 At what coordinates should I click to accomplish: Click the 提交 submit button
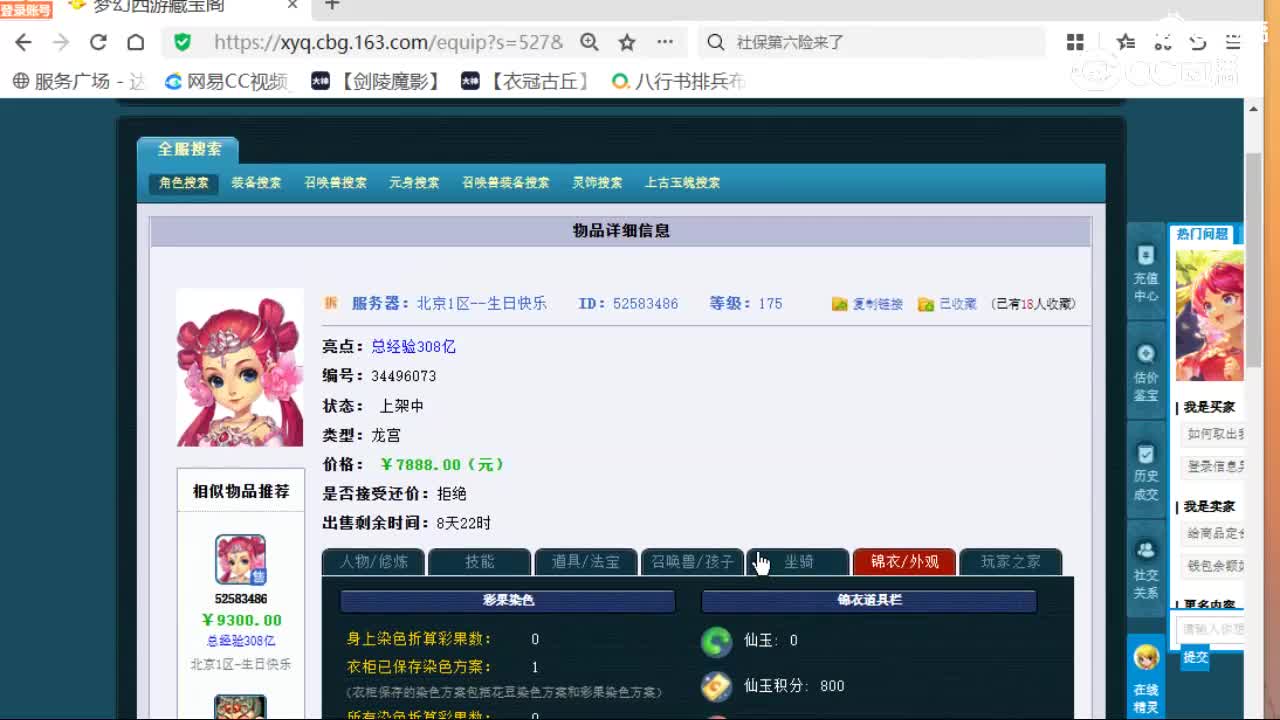(x=1196, y=658)
